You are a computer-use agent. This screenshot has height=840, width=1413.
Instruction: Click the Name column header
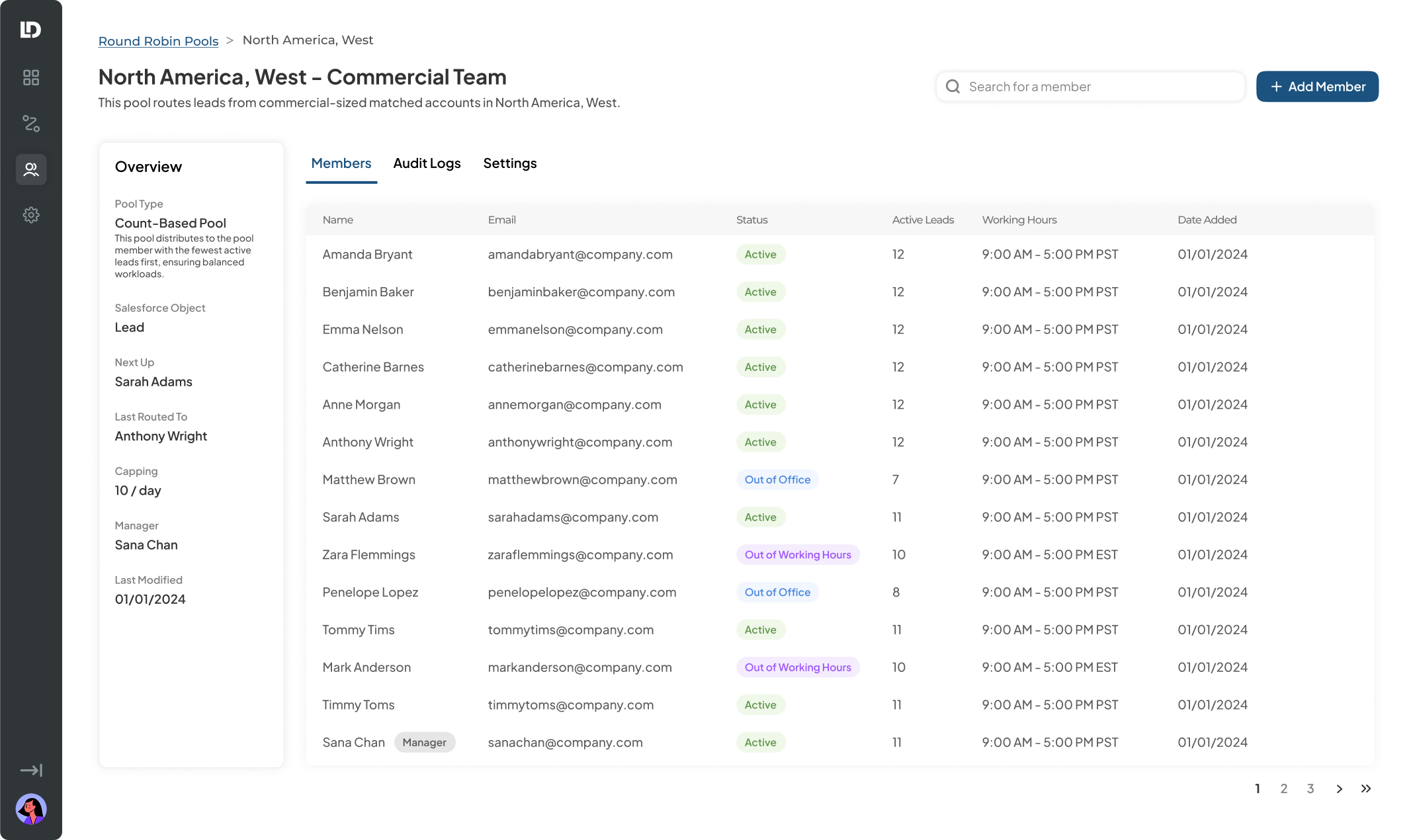tap(337, 220)
